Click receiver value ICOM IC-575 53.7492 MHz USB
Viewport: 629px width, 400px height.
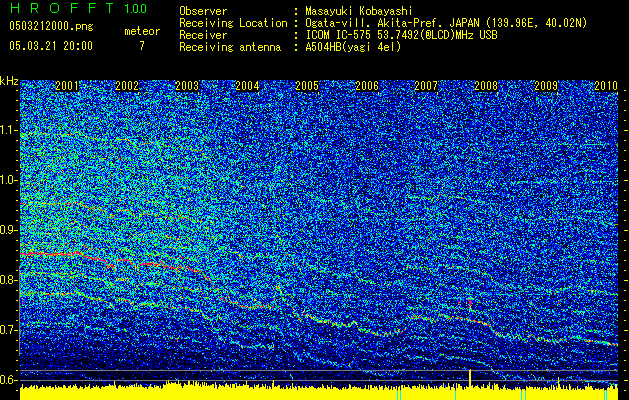[401, 35]
